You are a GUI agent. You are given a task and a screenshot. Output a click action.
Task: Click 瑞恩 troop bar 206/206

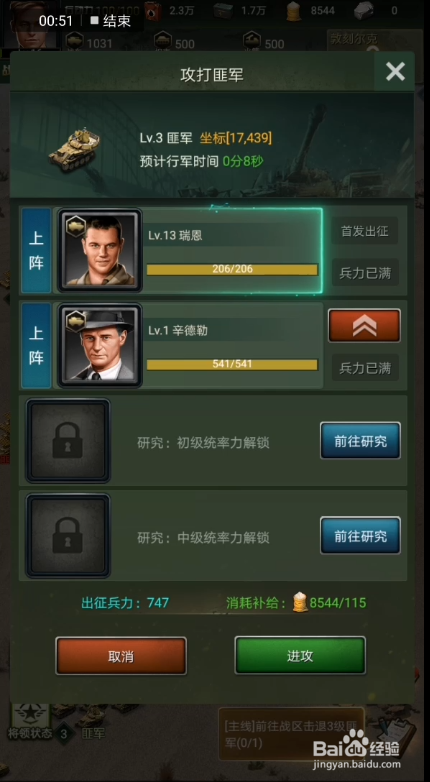tap(232, 269)
